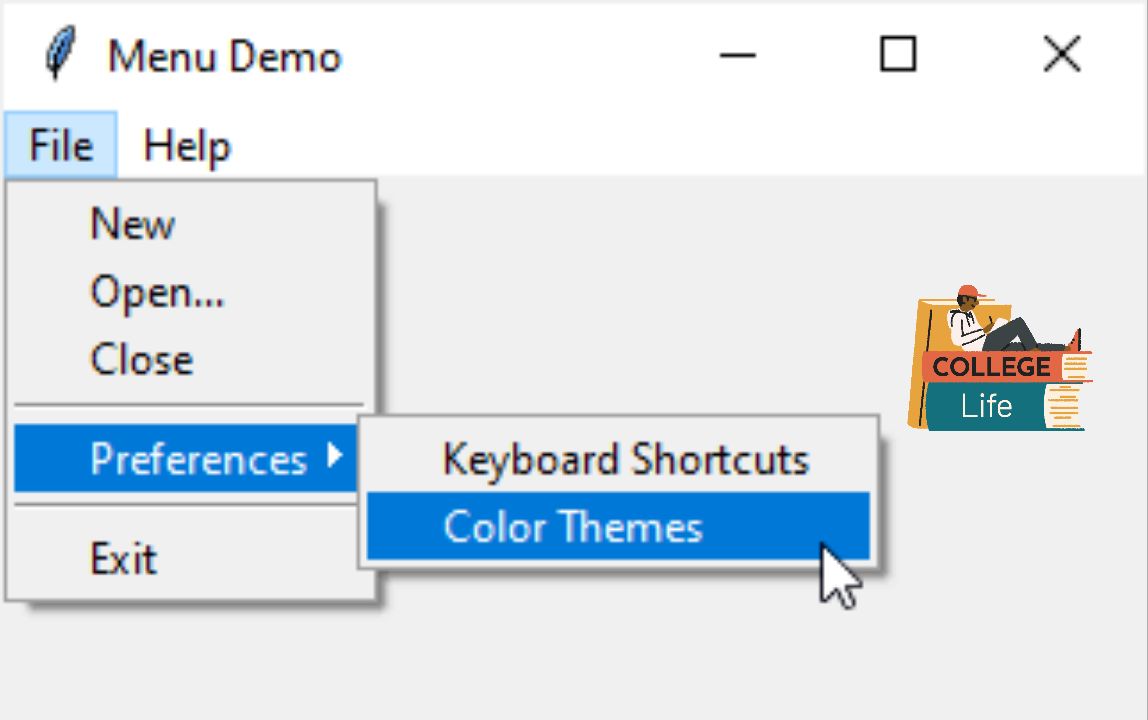1148x720 pixels.
Task: Collapse the open File menu
Action: [x=61, y=146]
